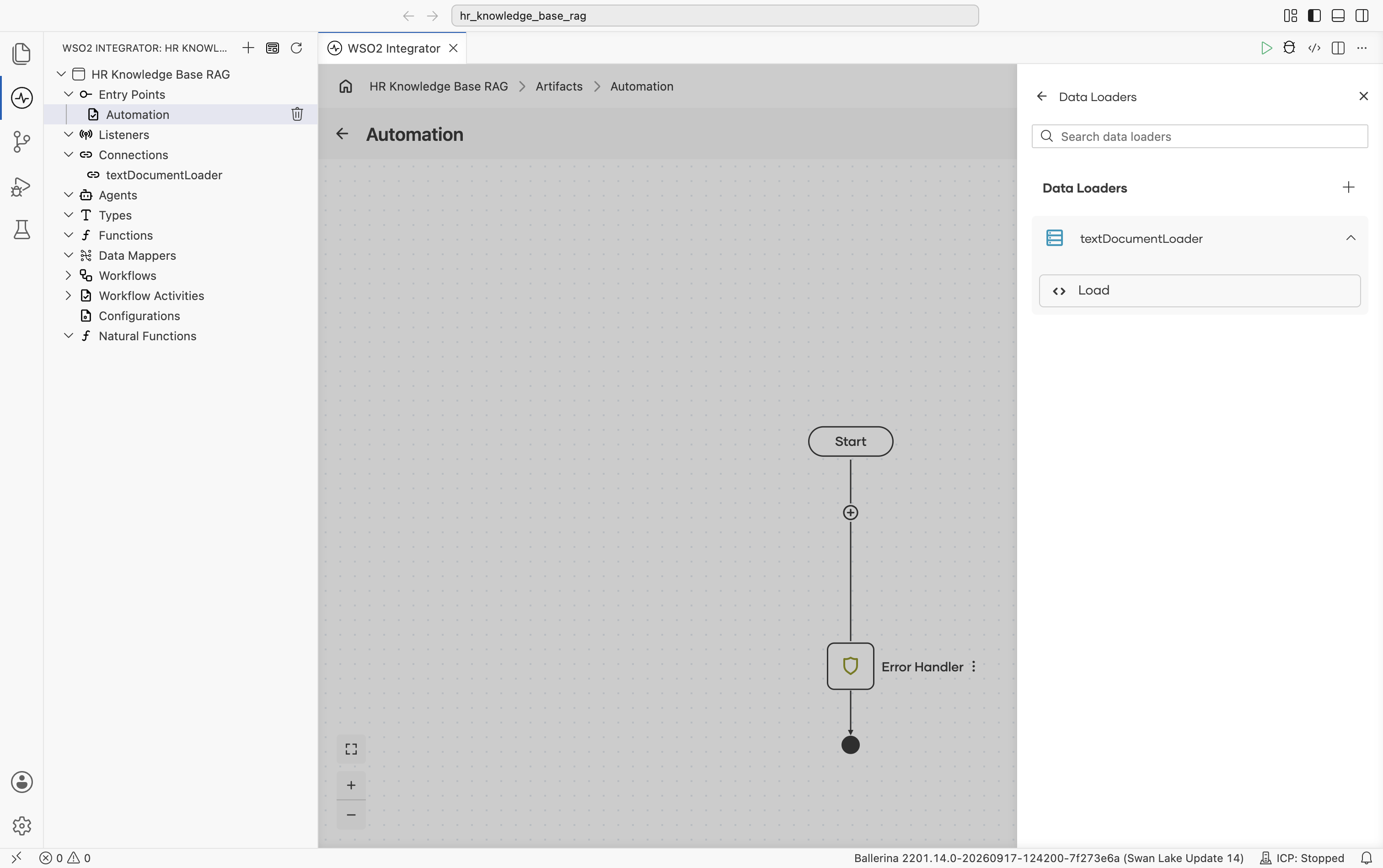Collapse HR Knowledge Base RAG project

coord(61,74)
